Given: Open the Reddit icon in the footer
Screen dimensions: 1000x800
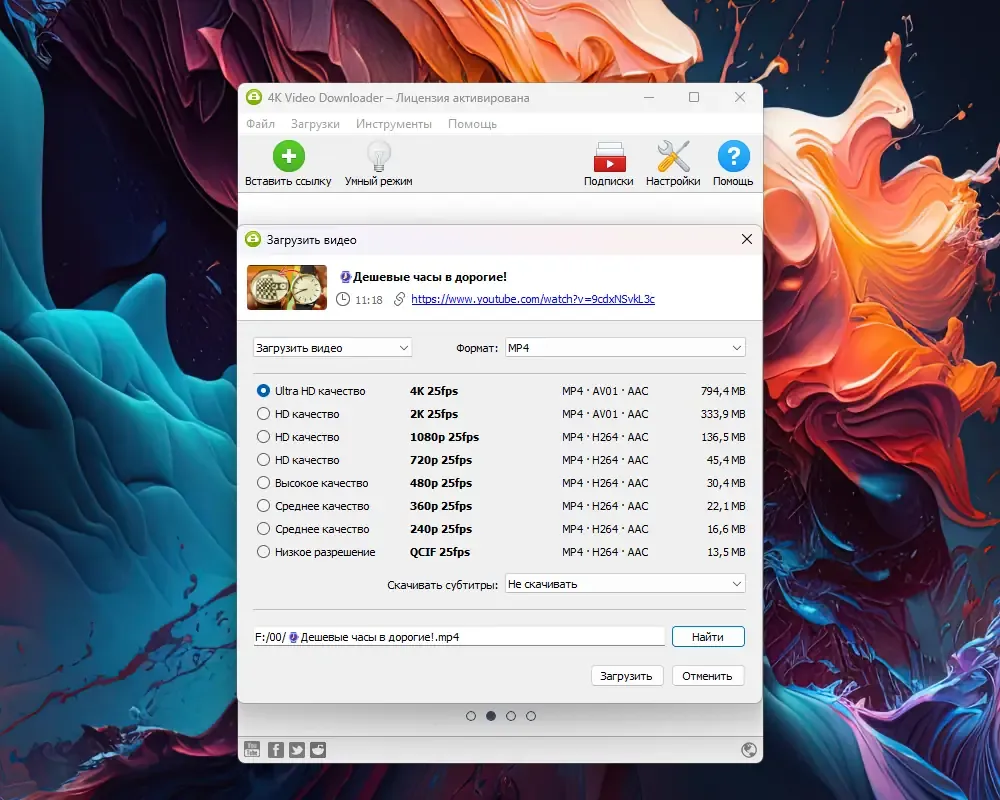Looking at the screenshot, I should coord(318,750).
